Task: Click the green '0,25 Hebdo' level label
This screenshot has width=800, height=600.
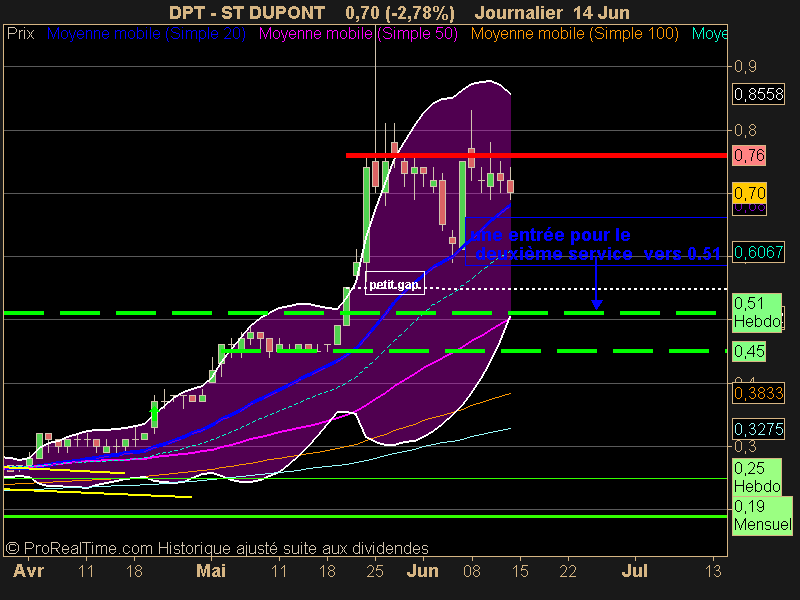Action: pyautogui.click(x=757, y=477)
